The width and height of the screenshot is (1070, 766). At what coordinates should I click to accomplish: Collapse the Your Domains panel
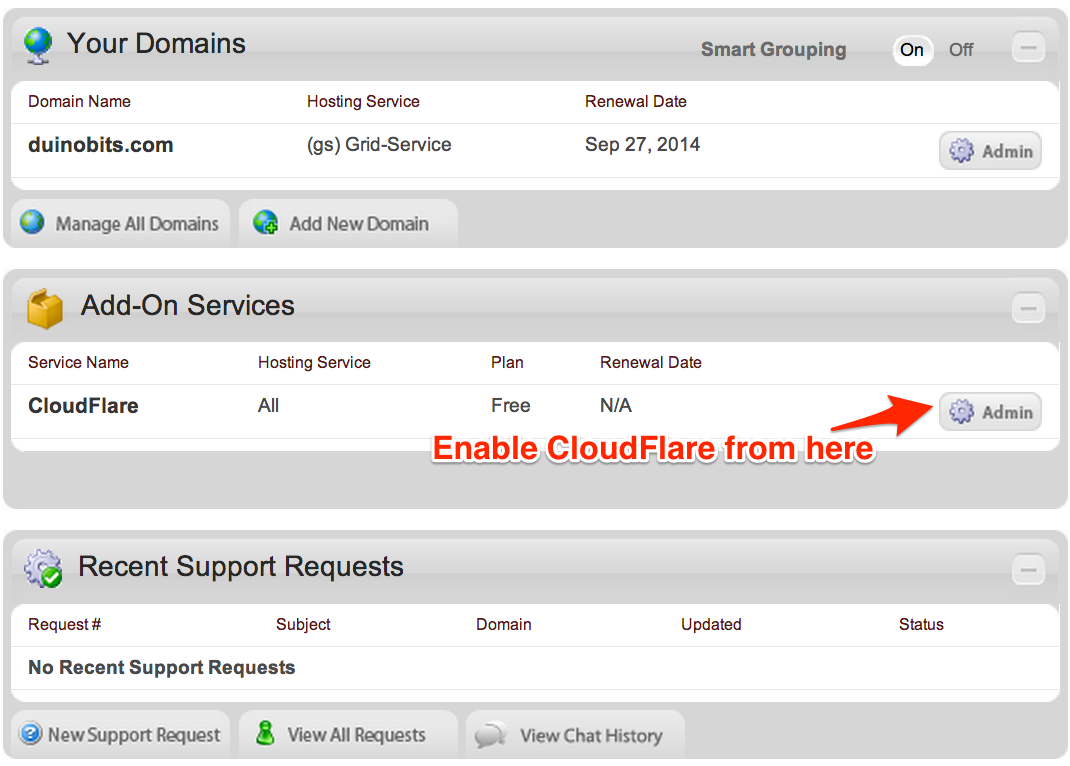1028,46
